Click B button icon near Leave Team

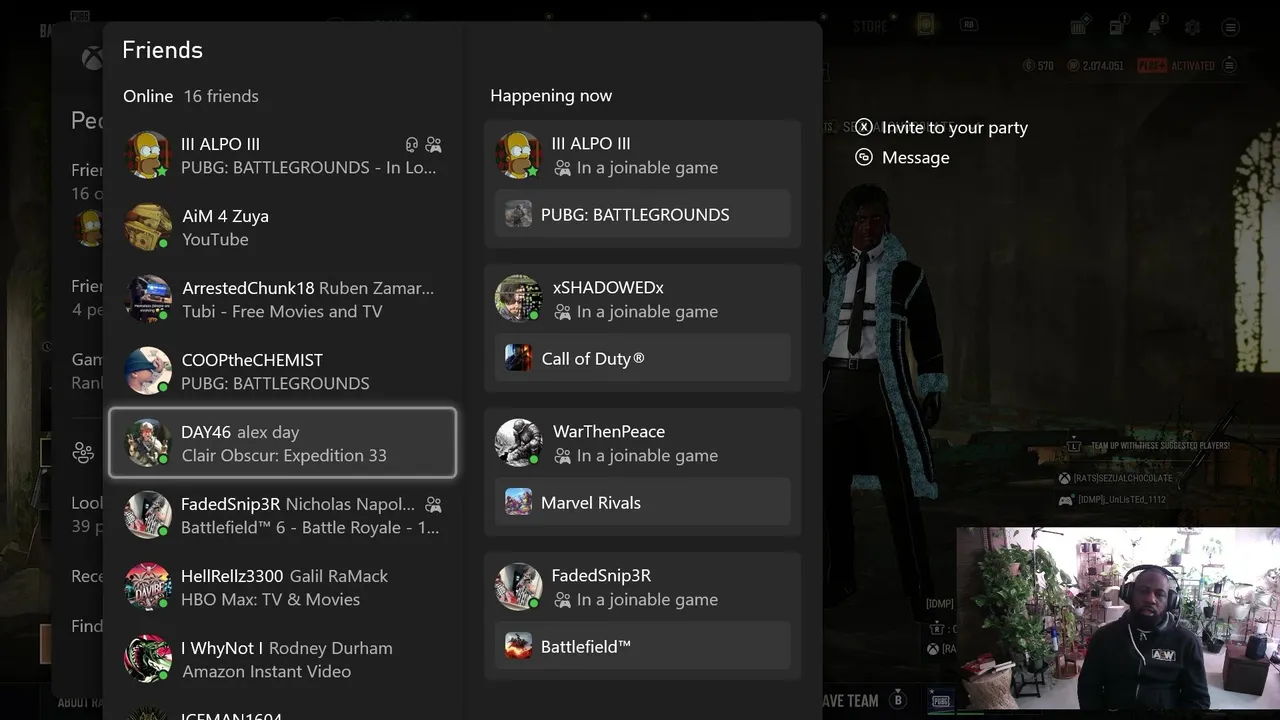pyautogui.click(x=898, y=700)
